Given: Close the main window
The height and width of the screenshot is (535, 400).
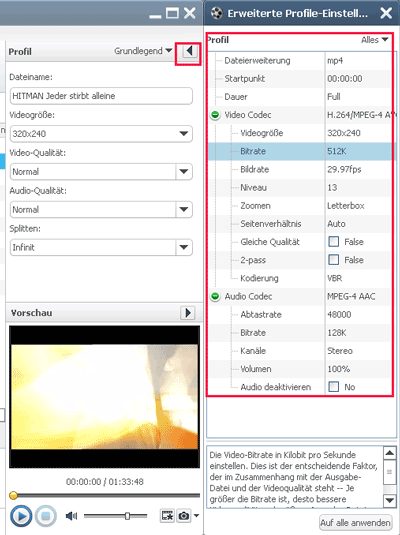Looking at the screenshot, I should [190, 13].
